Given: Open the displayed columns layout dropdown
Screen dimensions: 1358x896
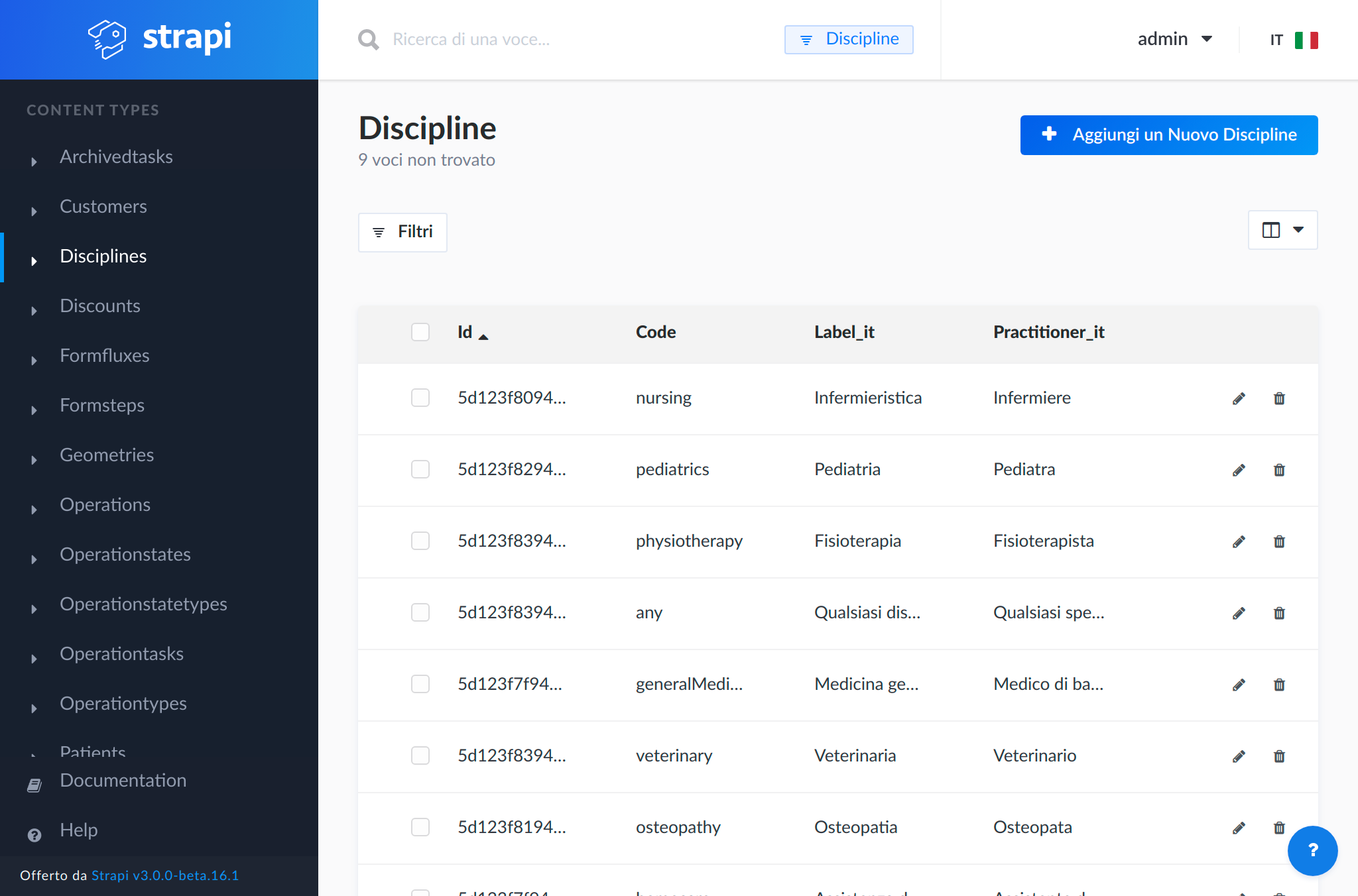Looking at the screenshot, I should (x=1282, y=230).
